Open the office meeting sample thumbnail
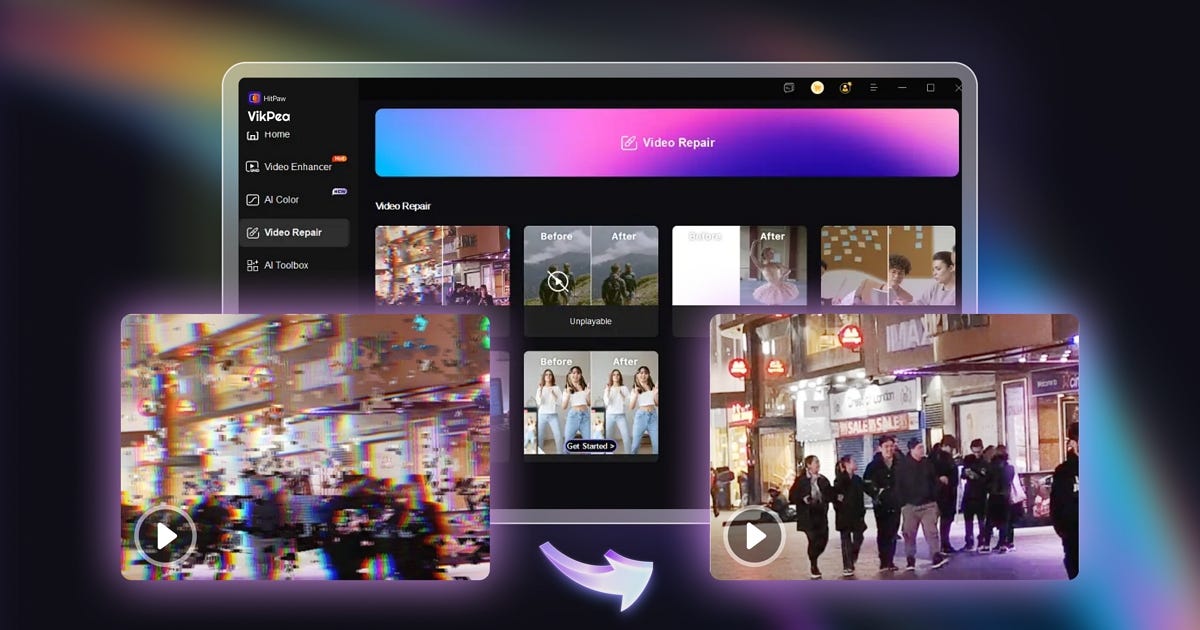 coord(888,266)
